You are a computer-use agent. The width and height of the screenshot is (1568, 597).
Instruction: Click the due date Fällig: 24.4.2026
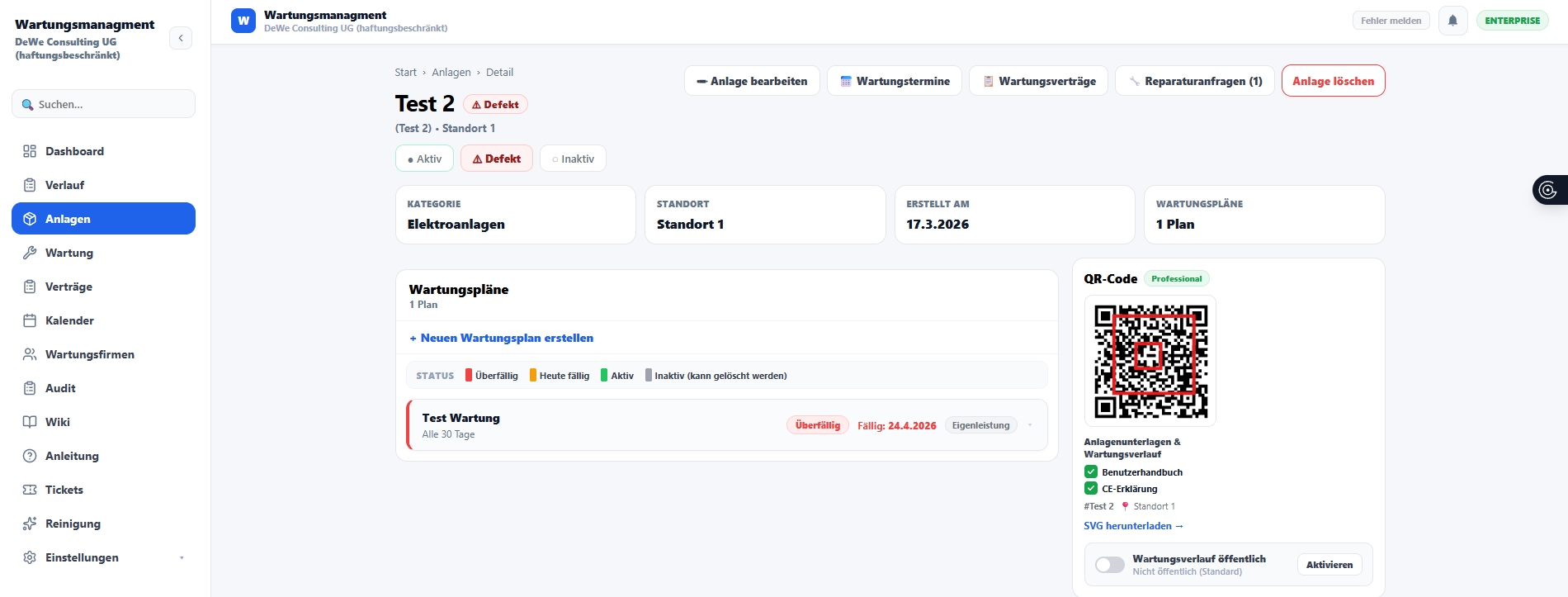click(x=896, y=426)
